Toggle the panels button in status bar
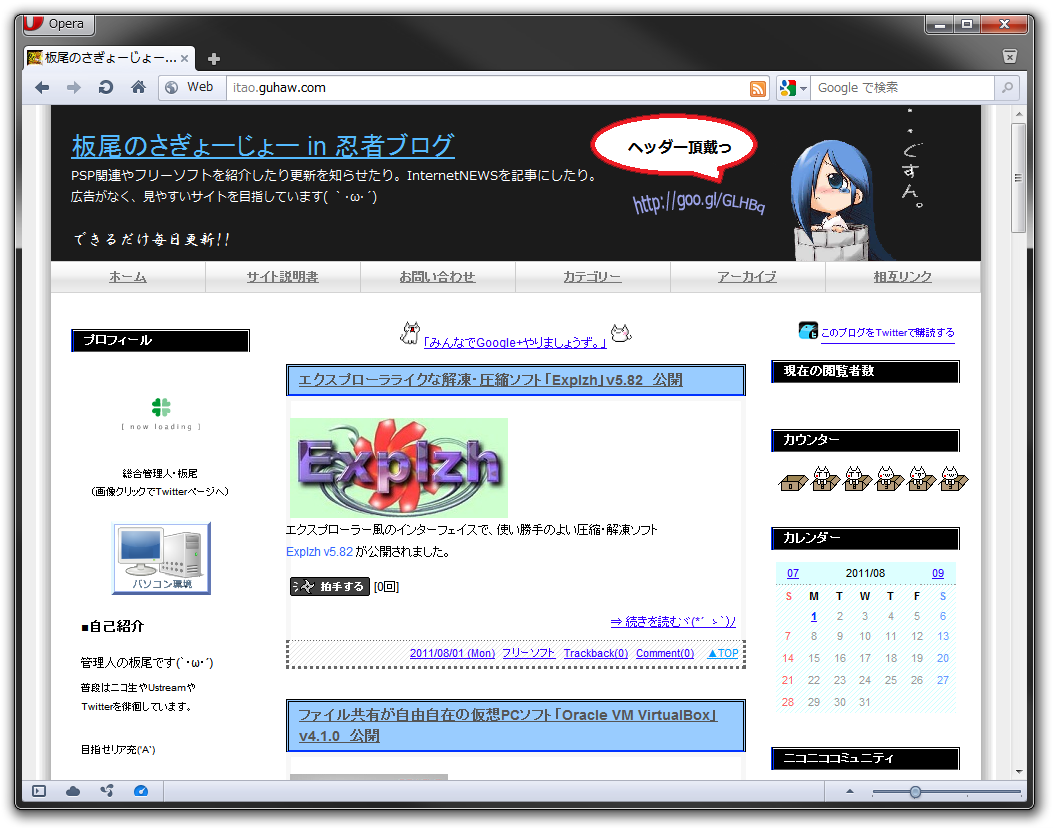Screen dimensions: 1053x828 [39, 791]
